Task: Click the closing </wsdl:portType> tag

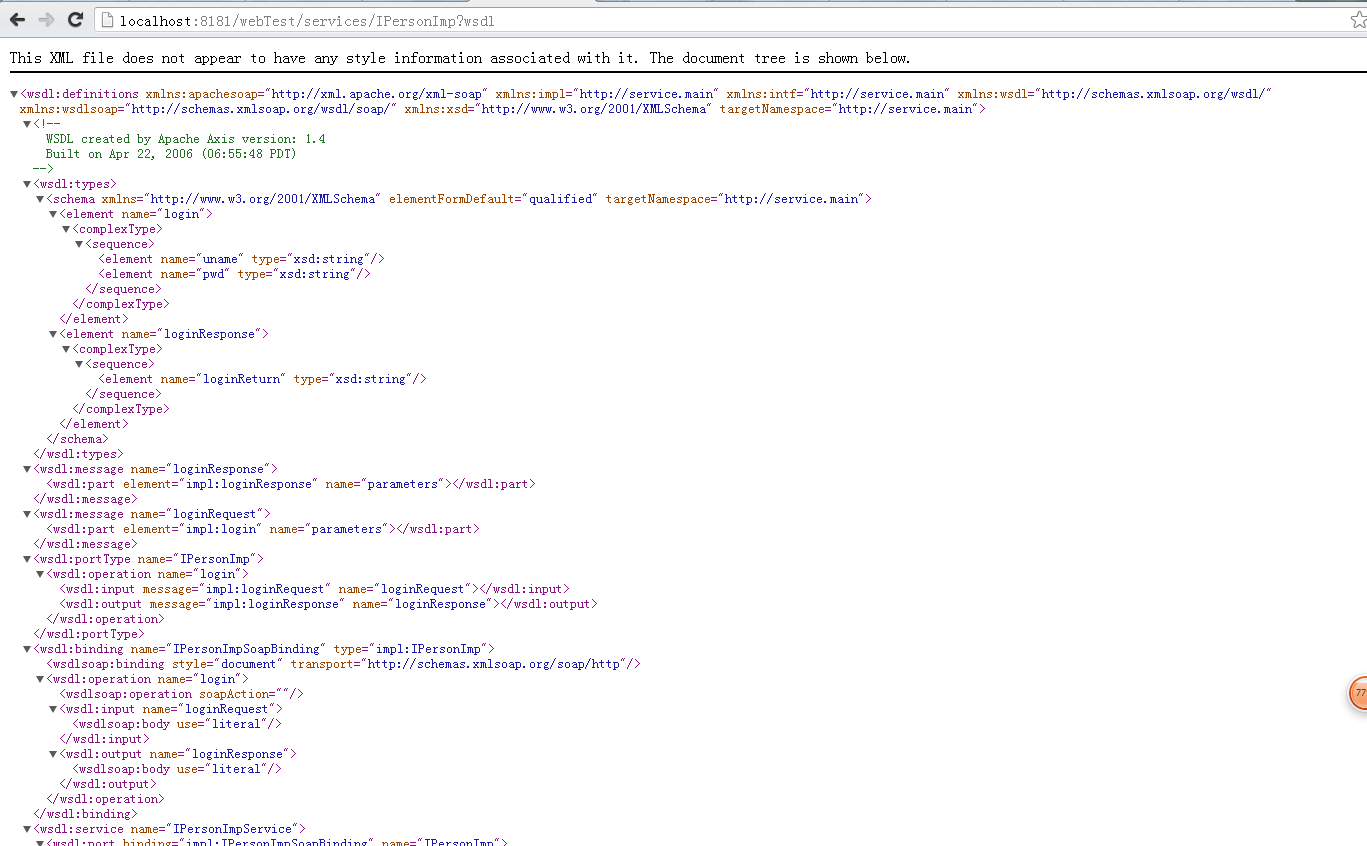Action: (89, 634)
